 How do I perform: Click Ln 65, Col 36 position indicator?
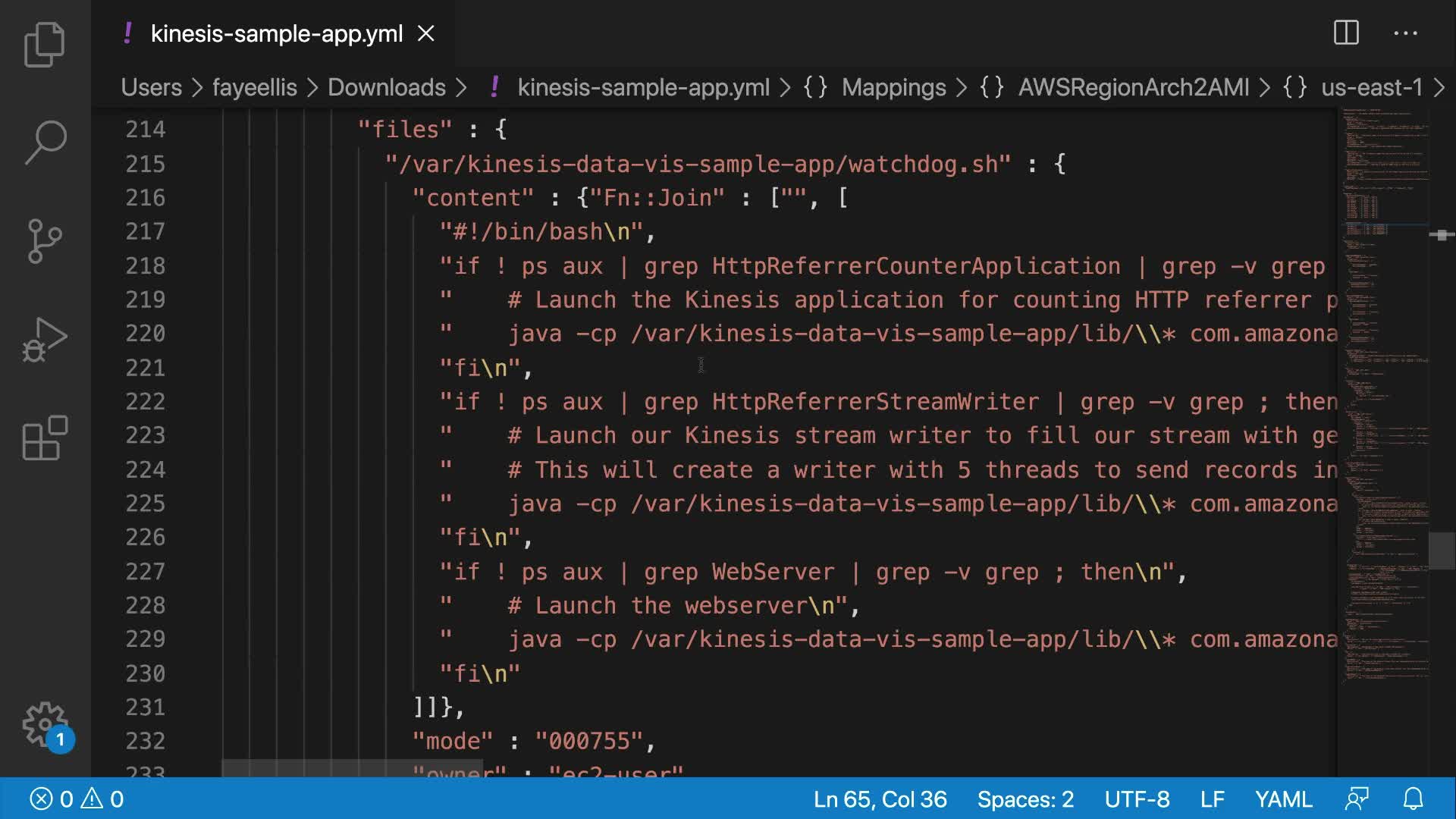880,799
